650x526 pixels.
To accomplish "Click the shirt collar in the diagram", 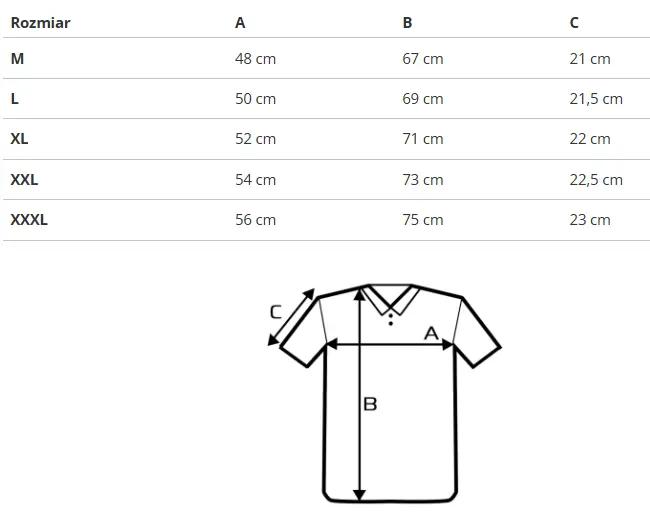I will (x=390, y=300).
